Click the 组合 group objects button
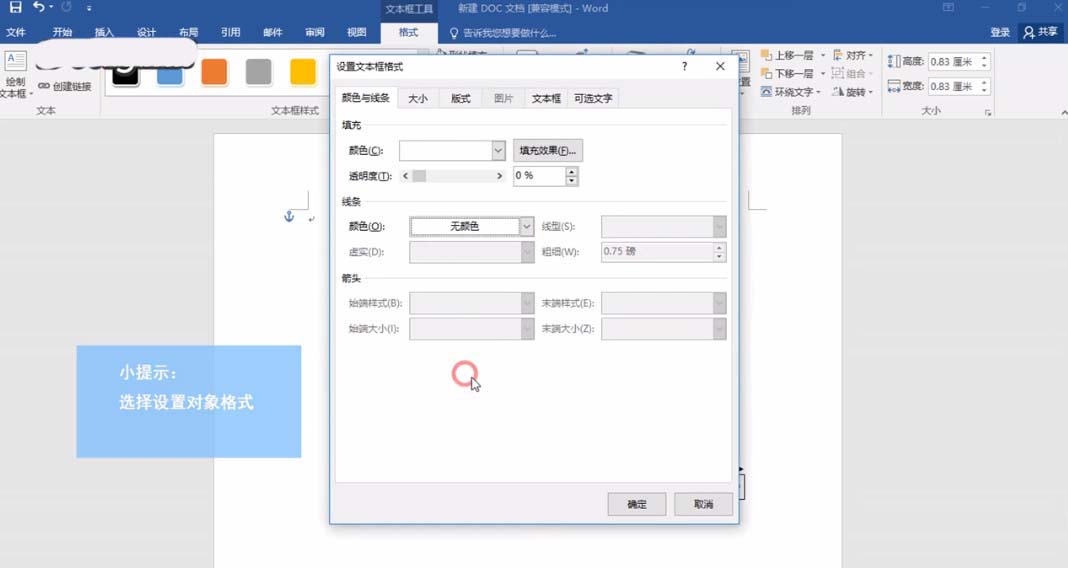 (852, 74)
